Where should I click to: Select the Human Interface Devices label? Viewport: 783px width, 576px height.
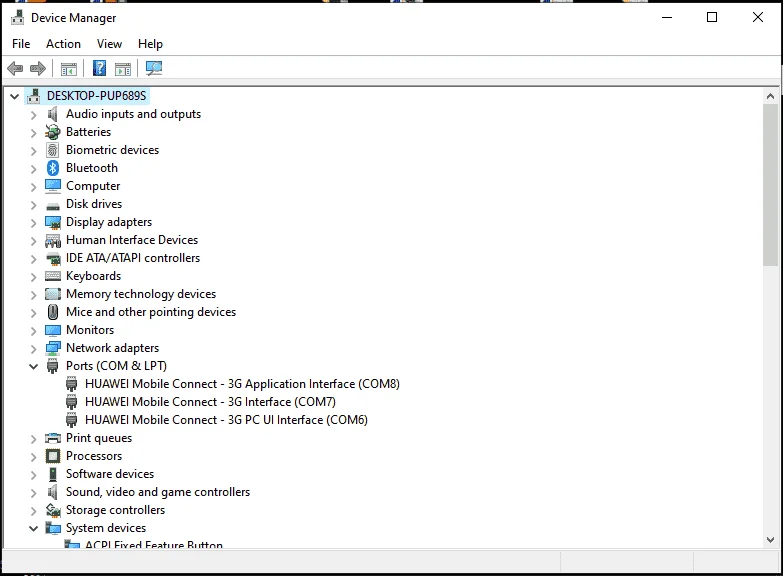(x=132, y=240)
